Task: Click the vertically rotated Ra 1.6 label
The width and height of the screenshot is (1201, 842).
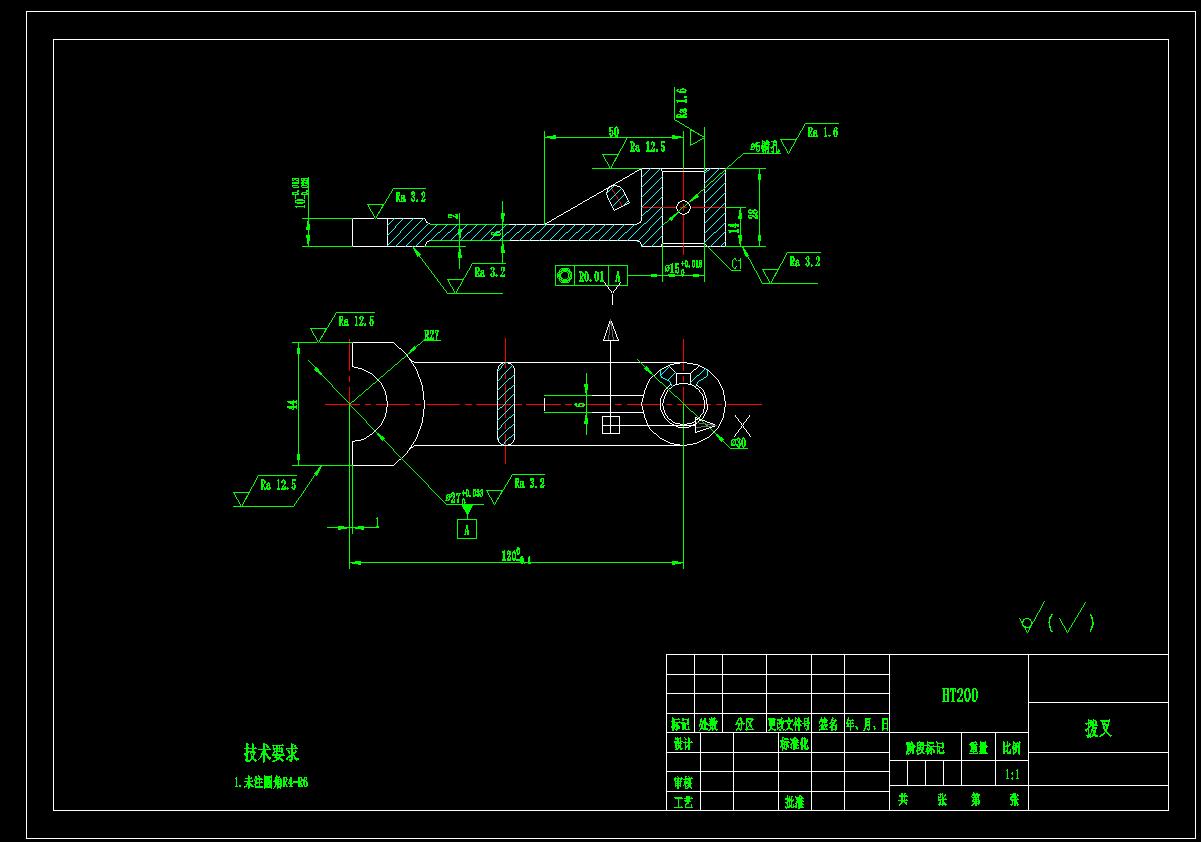Action: click(x=681, y=104)
